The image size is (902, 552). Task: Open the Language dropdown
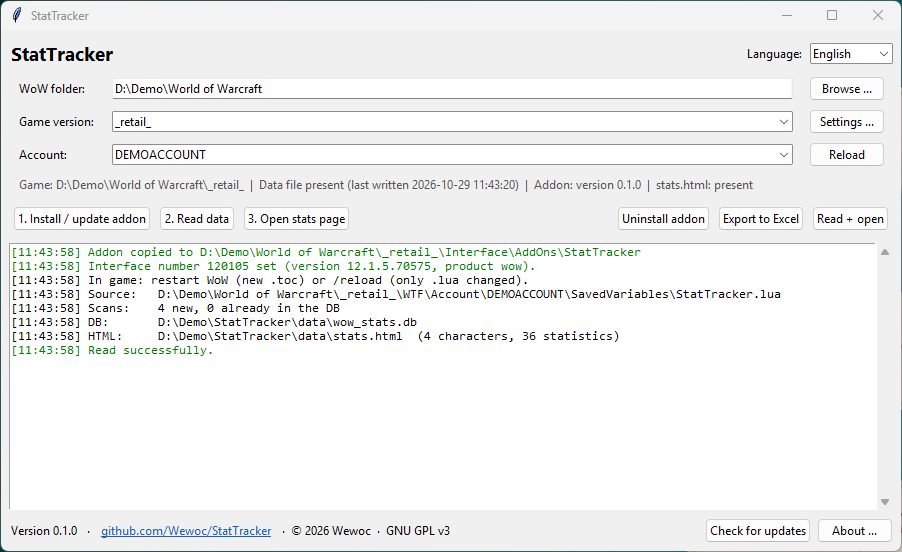[851, 54]
